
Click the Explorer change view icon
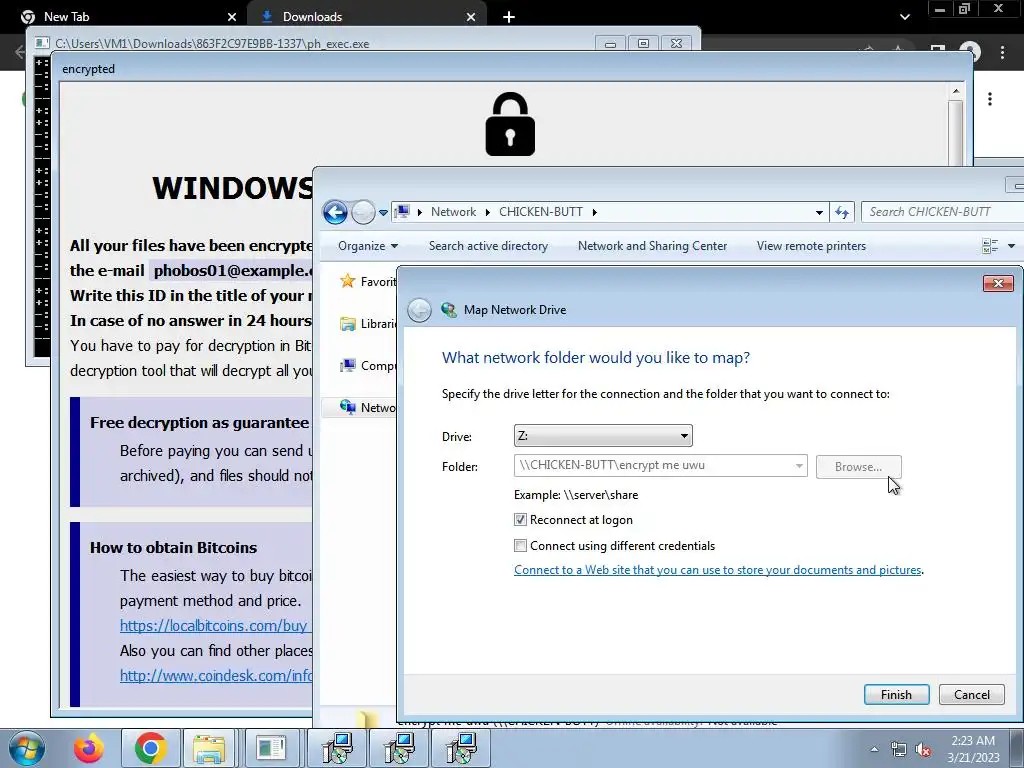click(x=990, y=246)
